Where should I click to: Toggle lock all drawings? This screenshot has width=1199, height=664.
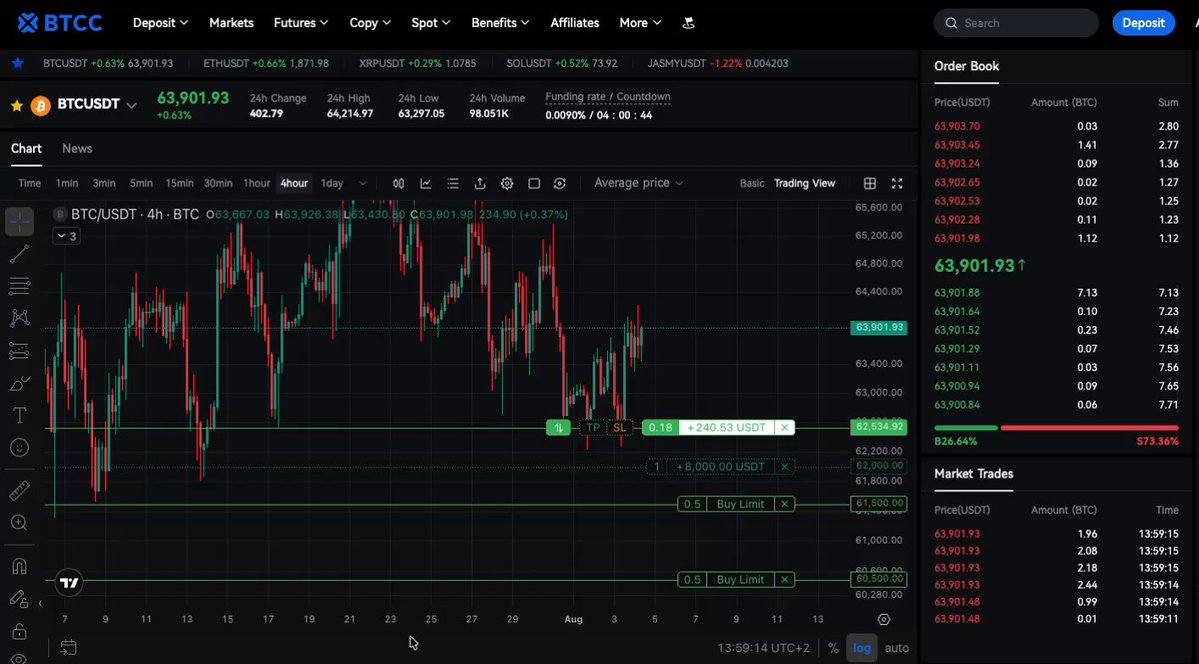coord(19,631)
